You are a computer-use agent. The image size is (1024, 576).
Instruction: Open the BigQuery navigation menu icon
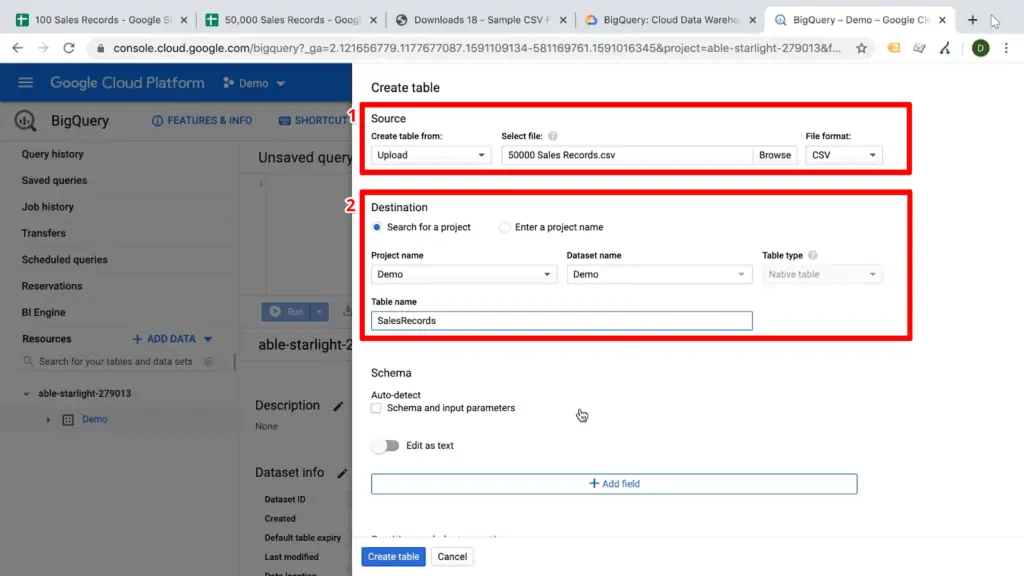coord(25,83)
